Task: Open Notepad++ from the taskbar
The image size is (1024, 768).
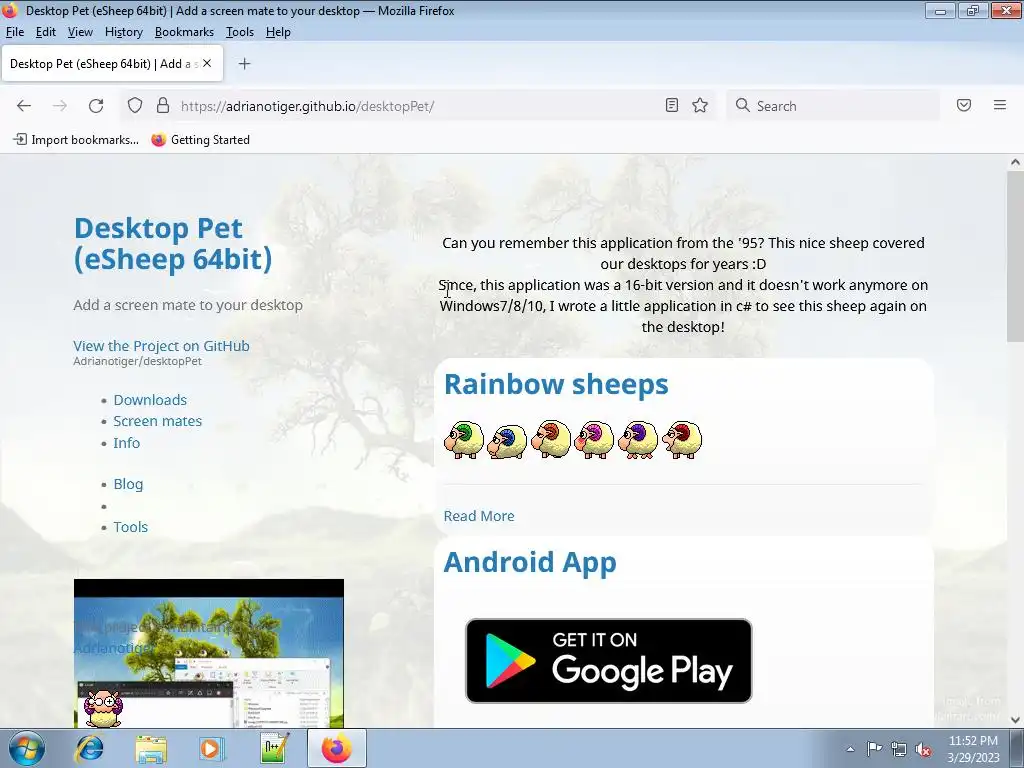Action: click(x=274, y=748)
